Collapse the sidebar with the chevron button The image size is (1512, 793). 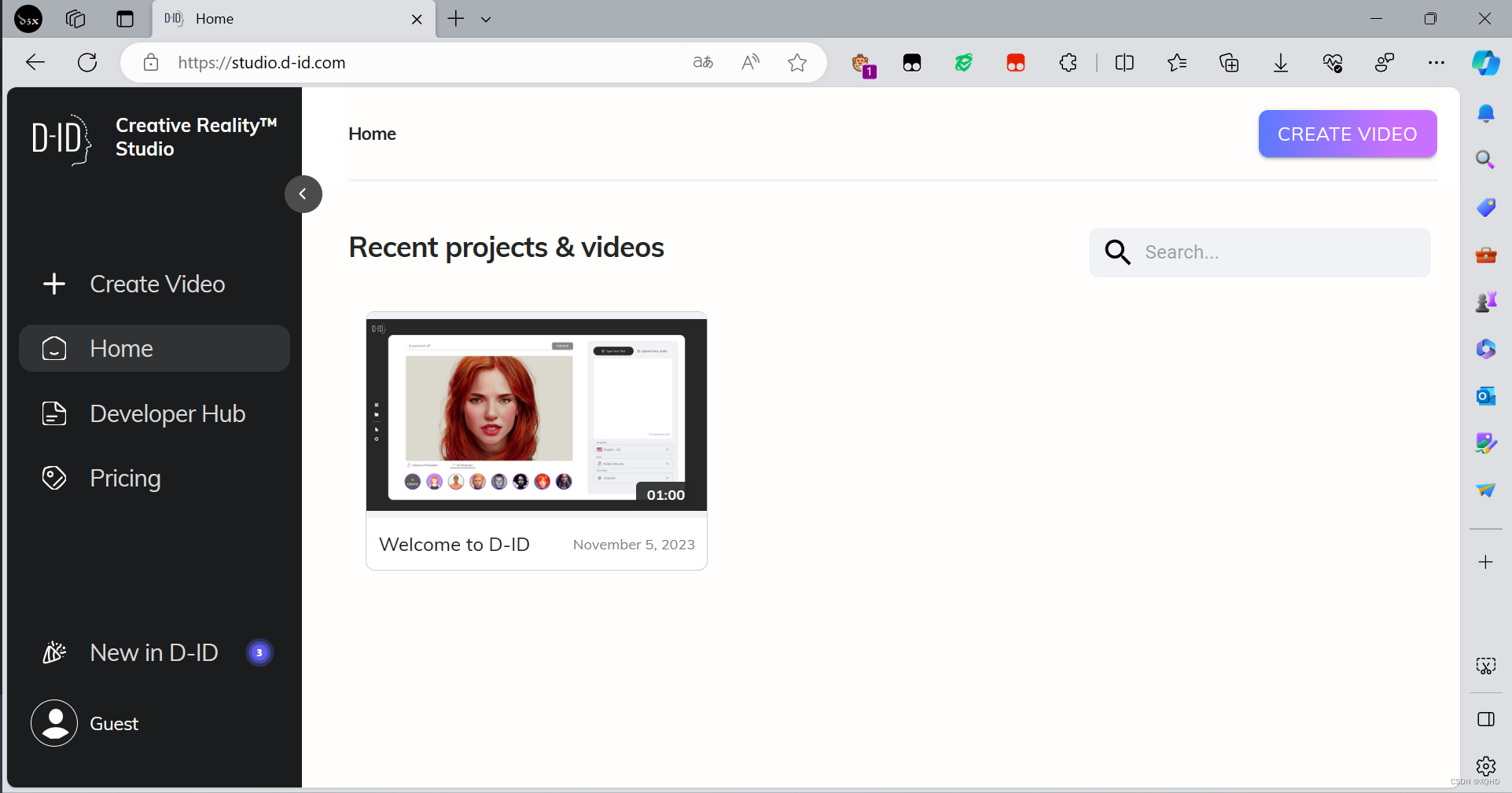pos(304,194)
